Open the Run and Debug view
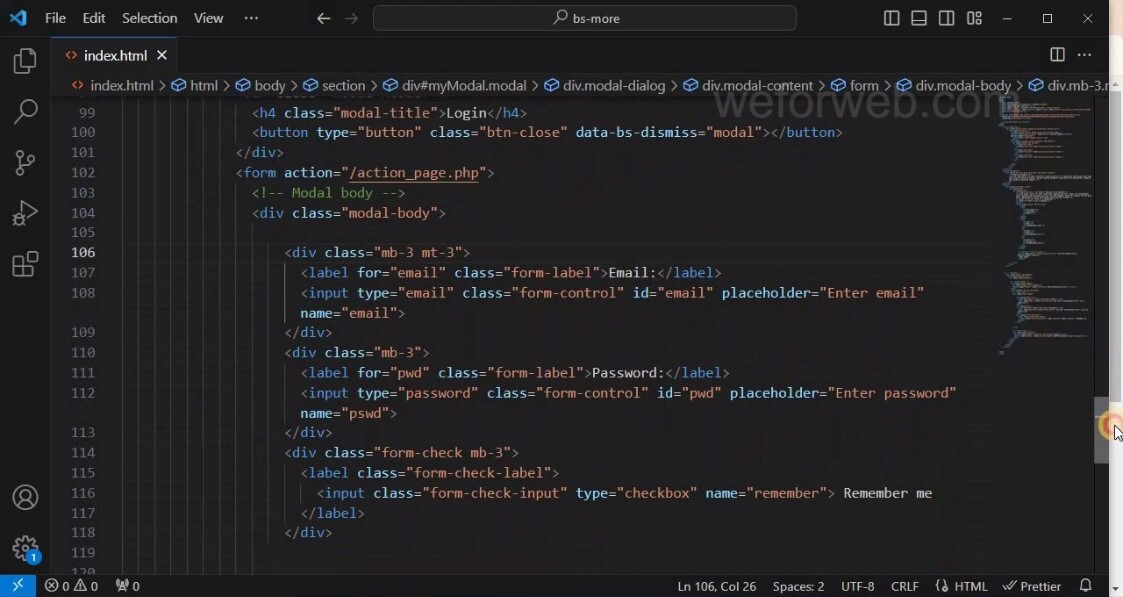Viewport: 1123px width, 597px height. coord(25,213)
